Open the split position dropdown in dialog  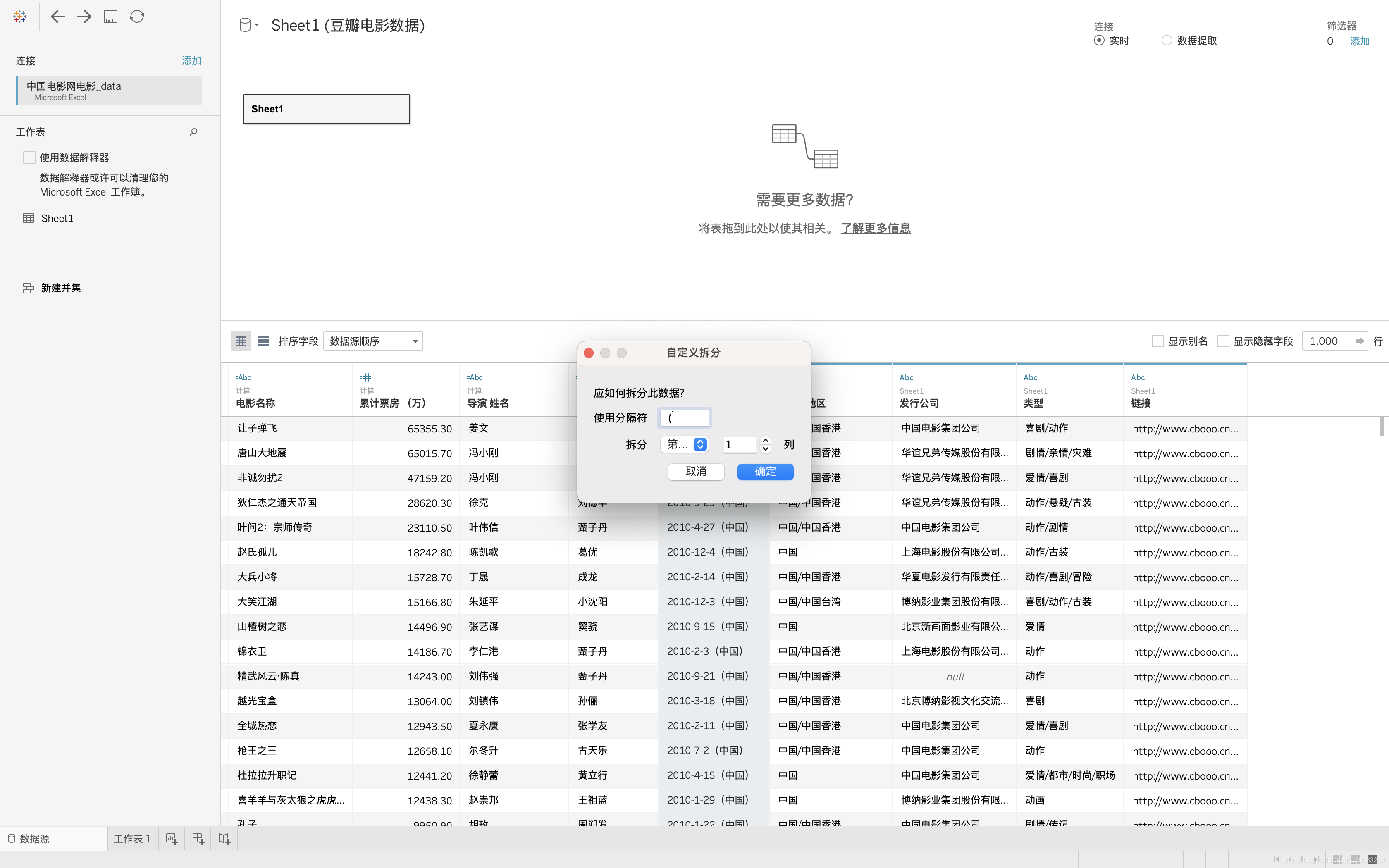click(x=685, y=444)
